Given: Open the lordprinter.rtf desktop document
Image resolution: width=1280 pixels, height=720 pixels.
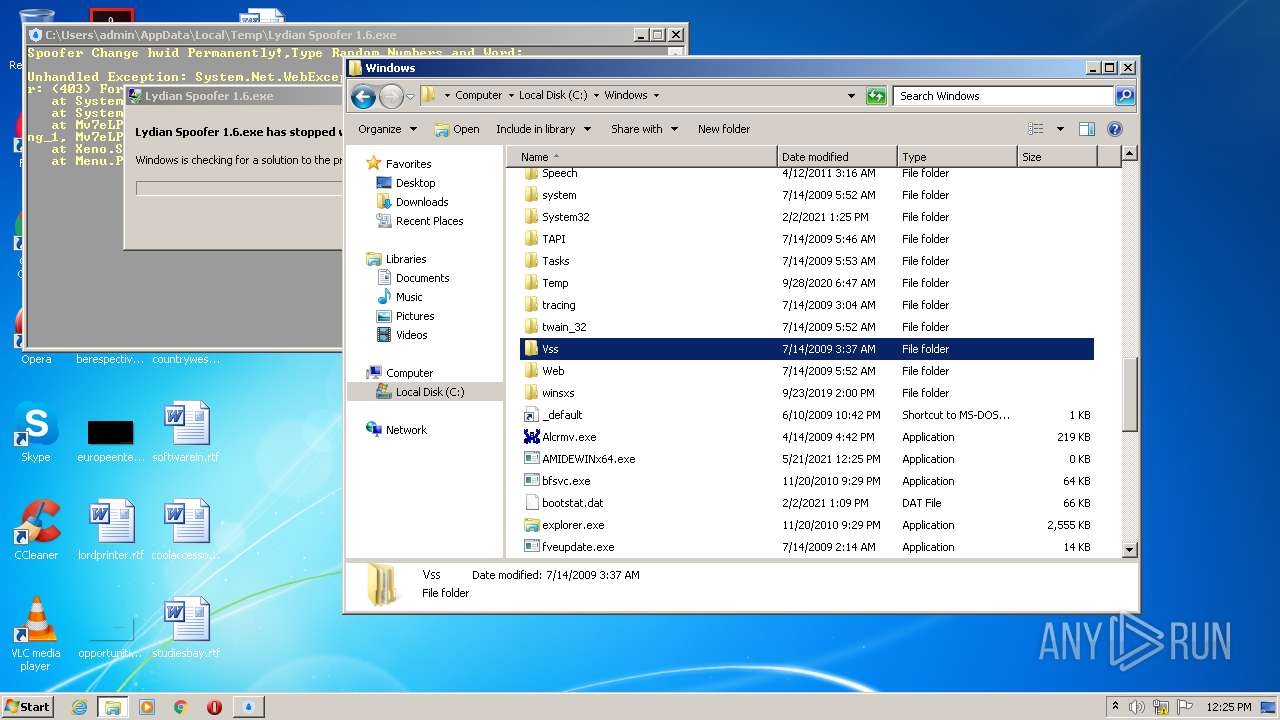Looking at the screenshot, I should (111, 530).
